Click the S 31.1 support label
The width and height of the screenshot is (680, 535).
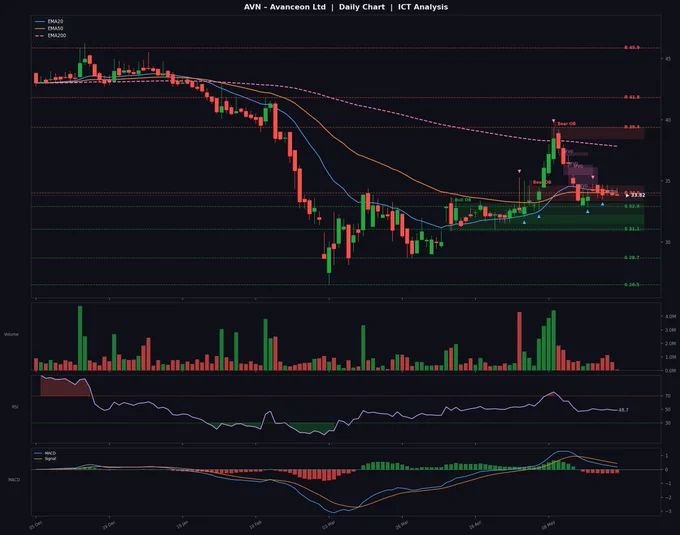[x=632, y=229]
